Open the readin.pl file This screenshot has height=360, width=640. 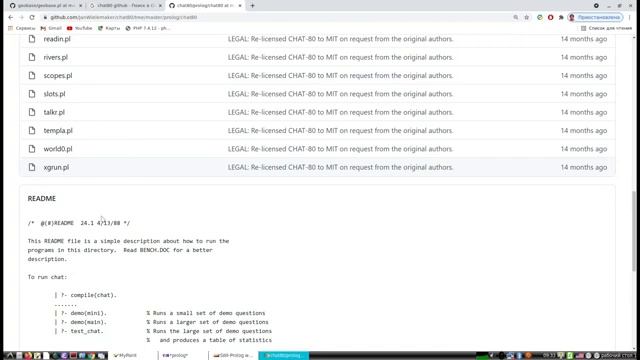pyautogui.click(x=57, y=39)
